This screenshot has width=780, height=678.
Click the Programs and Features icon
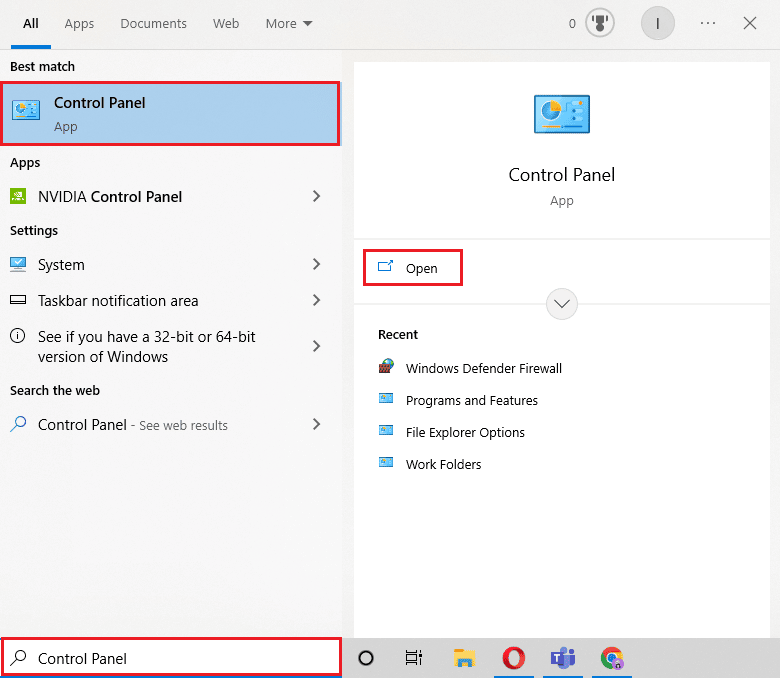tap(386, 398)
